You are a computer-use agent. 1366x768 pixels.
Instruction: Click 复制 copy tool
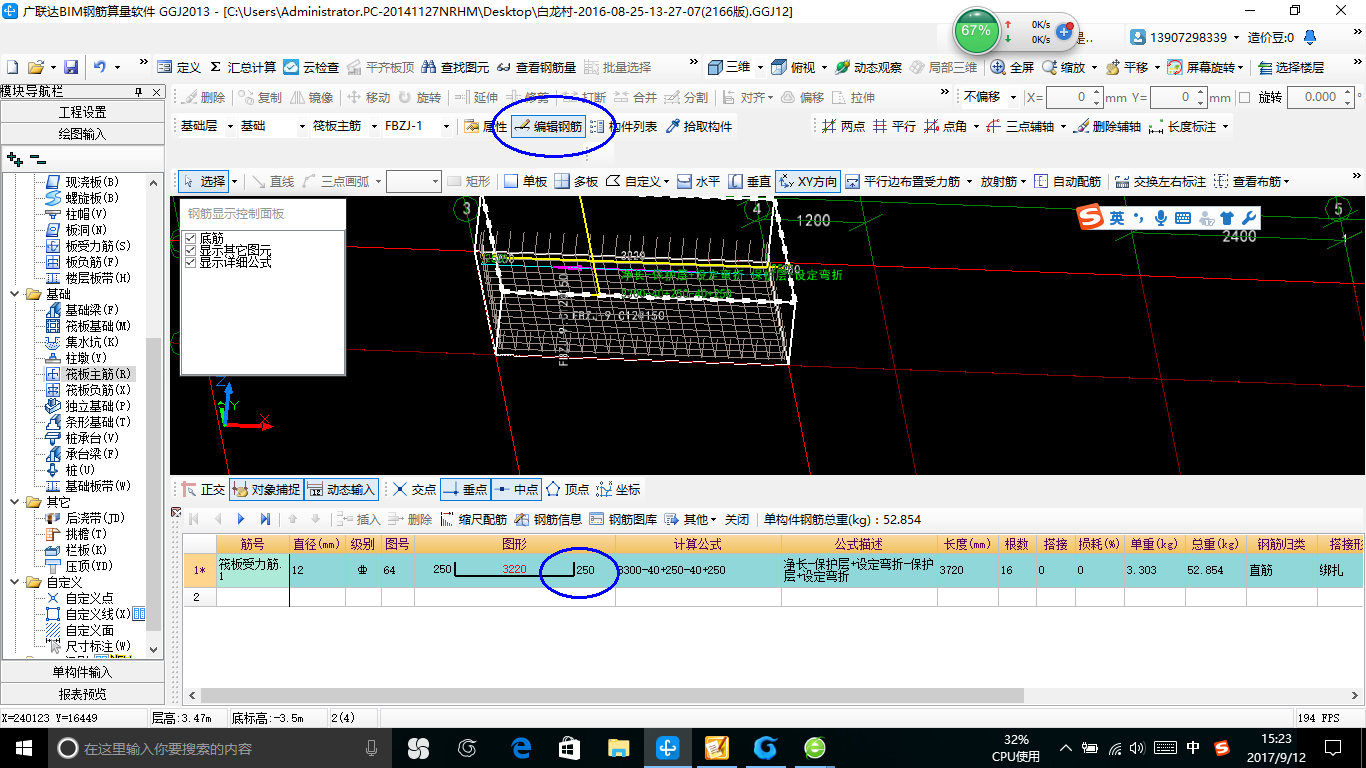(259, 97)
